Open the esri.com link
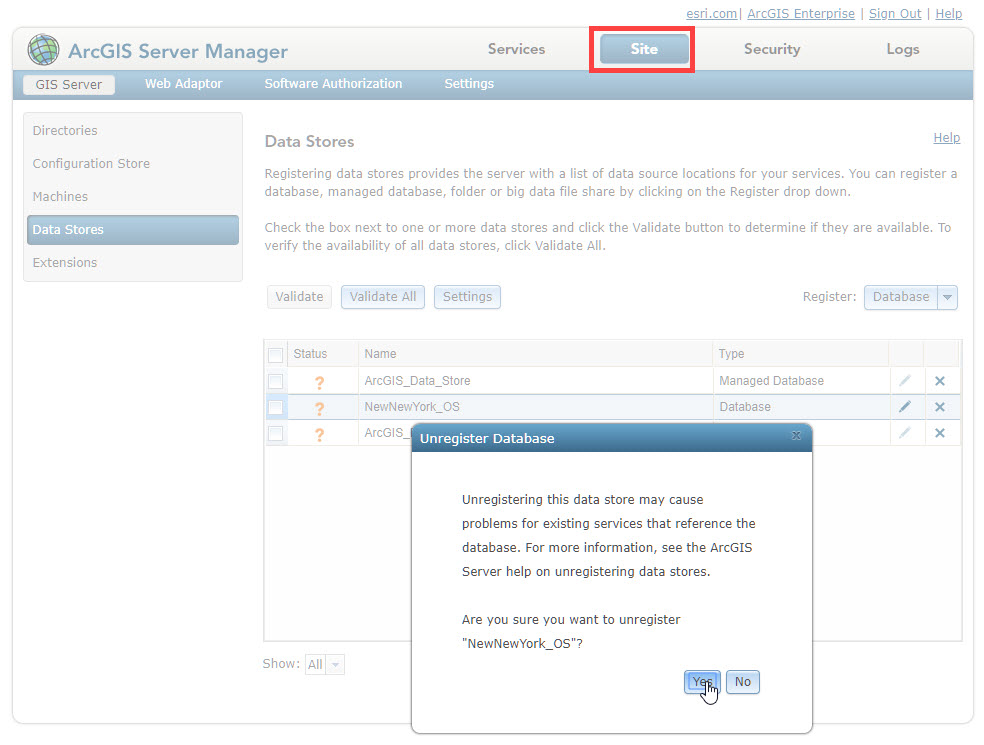 click(x=712, y=14)
